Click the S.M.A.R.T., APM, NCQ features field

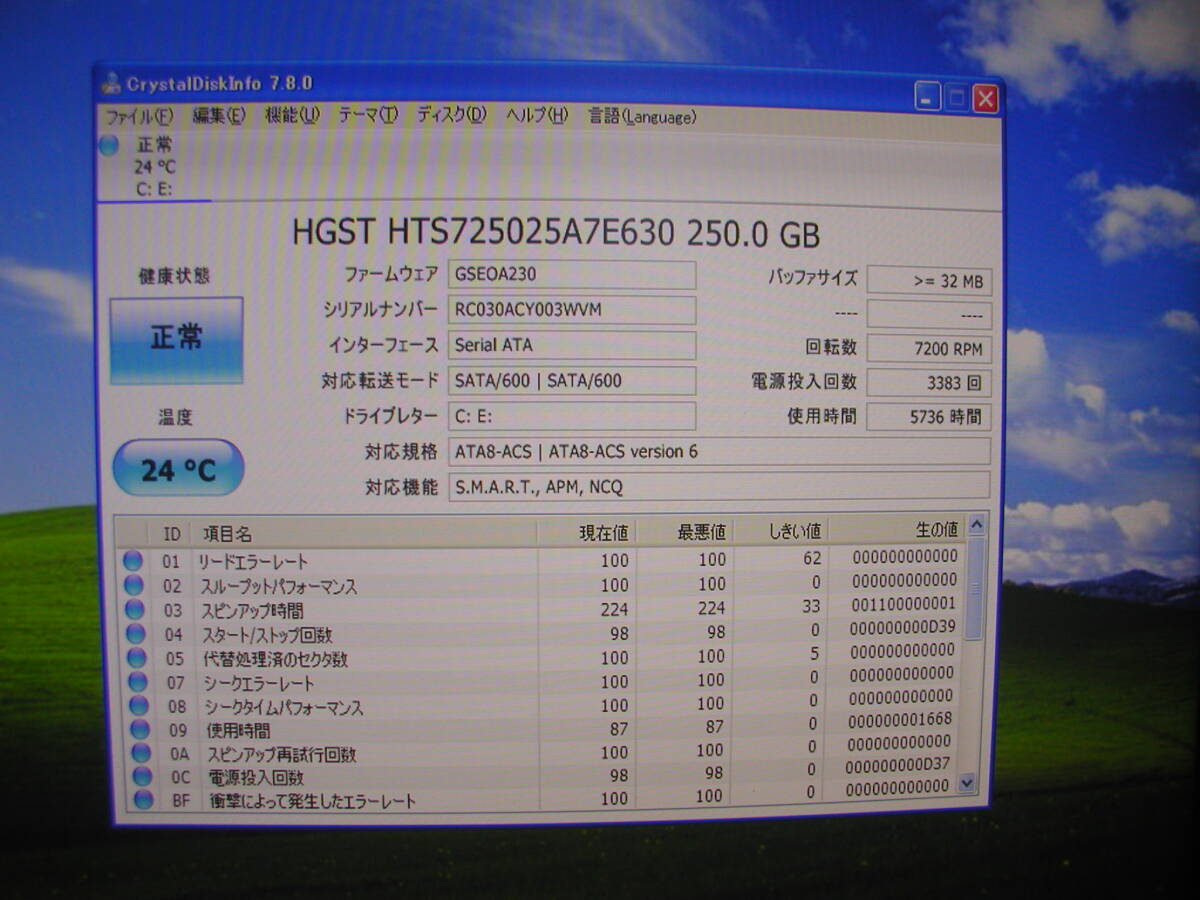[x=719, y=487]
